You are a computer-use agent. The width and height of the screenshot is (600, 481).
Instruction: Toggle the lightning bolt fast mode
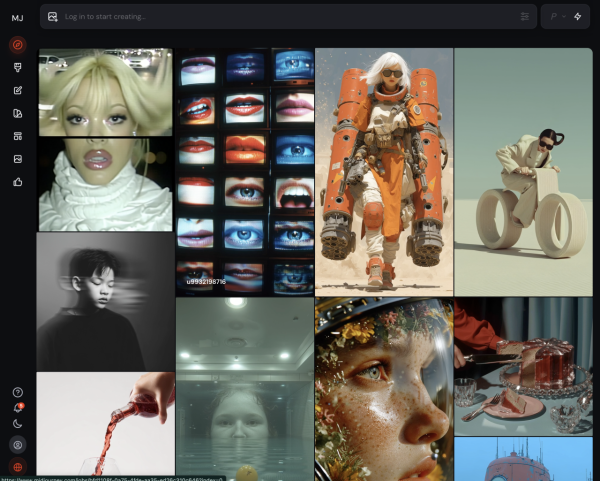pyautogui.click(x=577, y=16)
